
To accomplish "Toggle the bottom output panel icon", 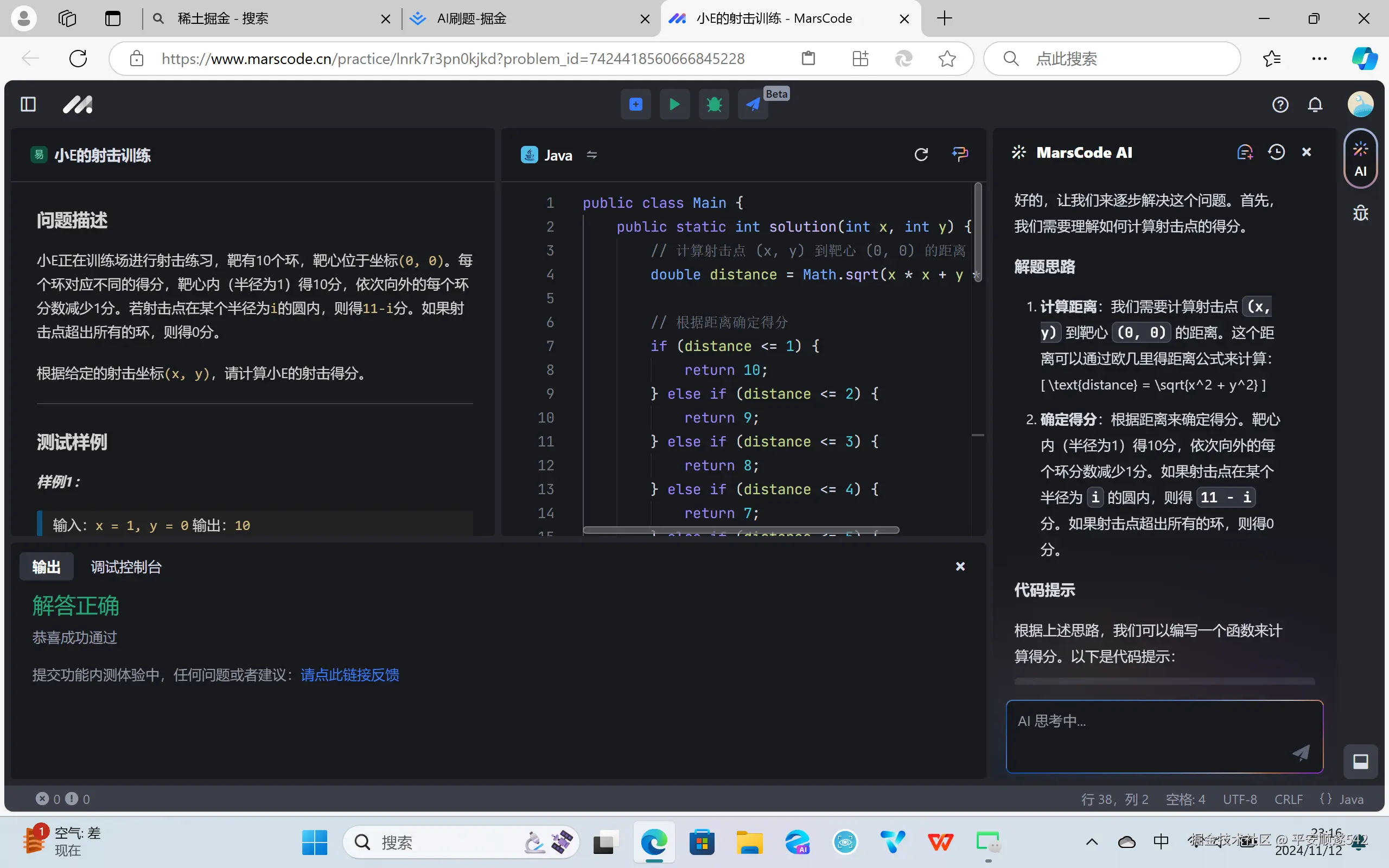I will (x=1360, y=761).
